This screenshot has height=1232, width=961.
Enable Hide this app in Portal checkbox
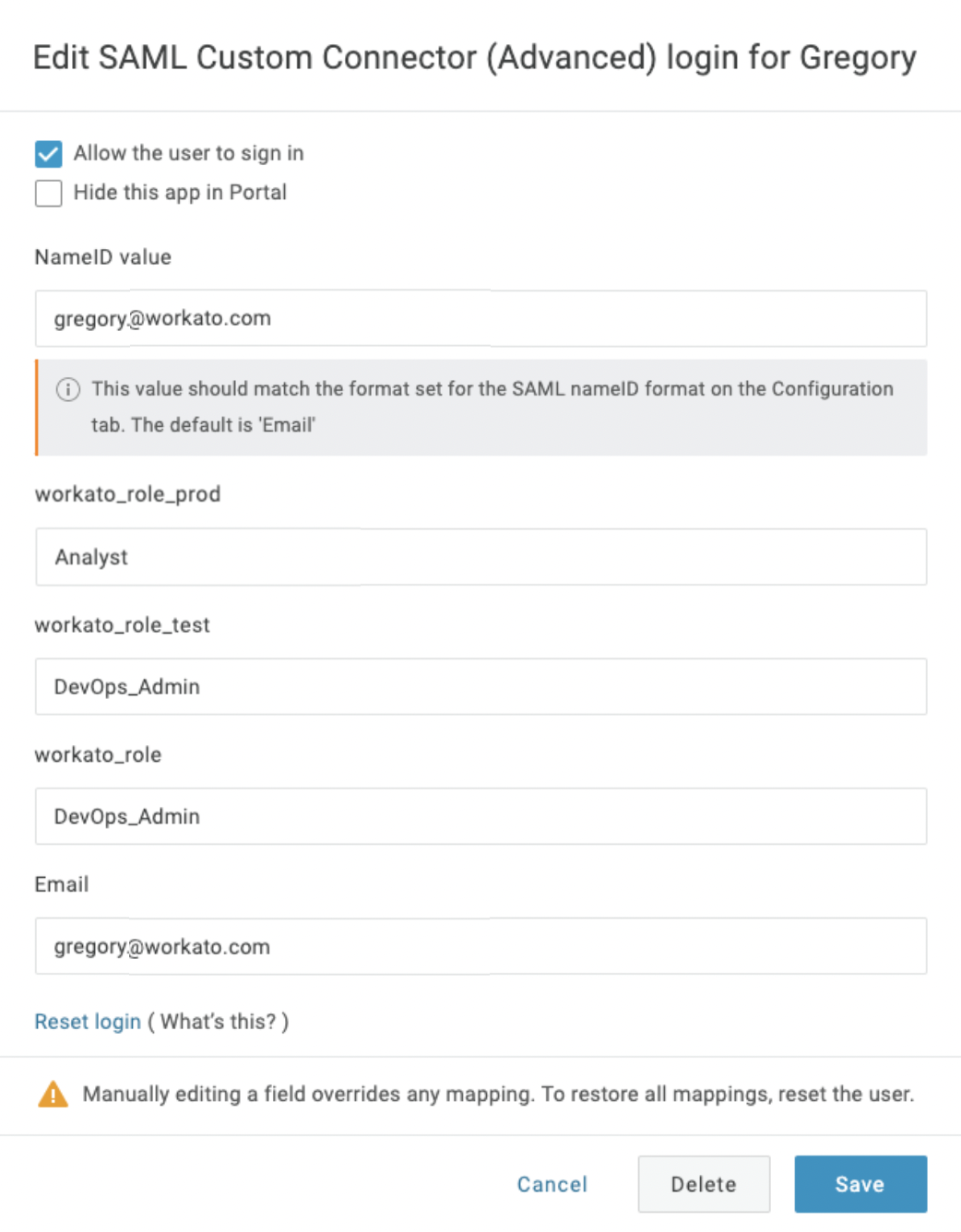[x=49, y=193]
